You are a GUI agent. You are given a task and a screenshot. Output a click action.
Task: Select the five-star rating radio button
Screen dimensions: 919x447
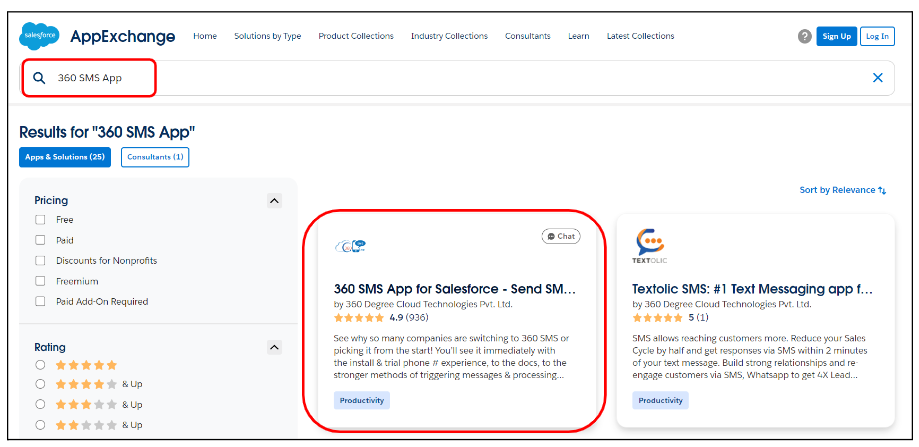pos(40,365)
